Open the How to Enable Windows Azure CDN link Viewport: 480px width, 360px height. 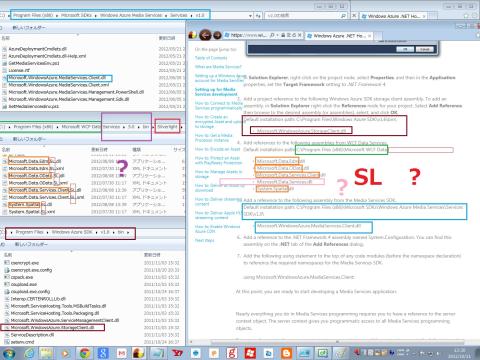pyautogui.click(x=217, y=229)
